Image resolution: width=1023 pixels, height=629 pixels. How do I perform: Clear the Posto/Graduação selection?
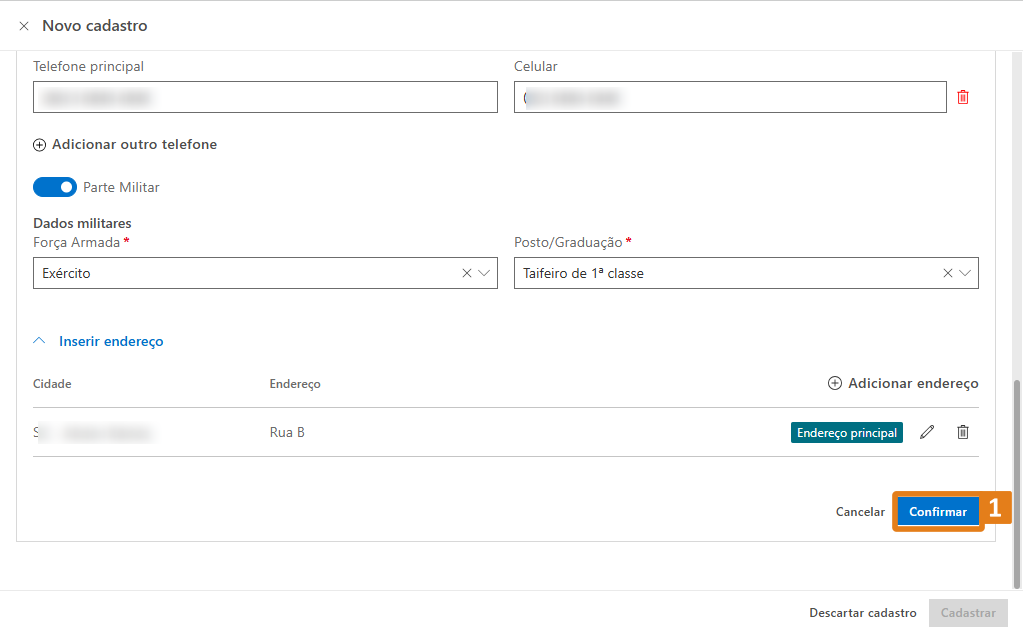pyautogui.click(x=948, y=273)
